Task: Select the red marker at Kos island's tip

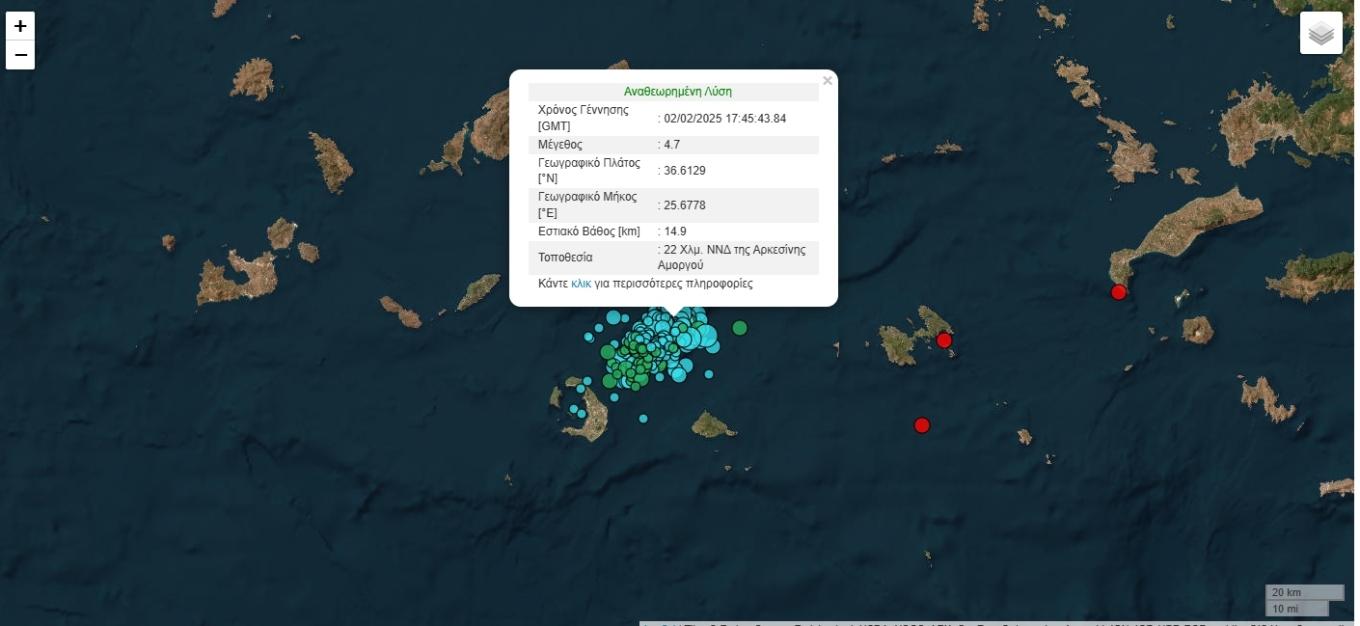Action: pos(1119,292)
